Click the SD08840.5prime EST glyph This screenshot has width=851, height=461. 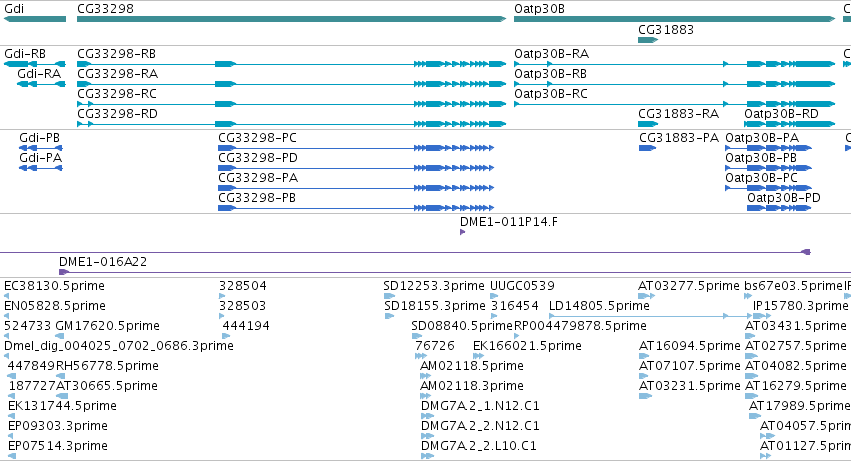click(x=417, y=336)
